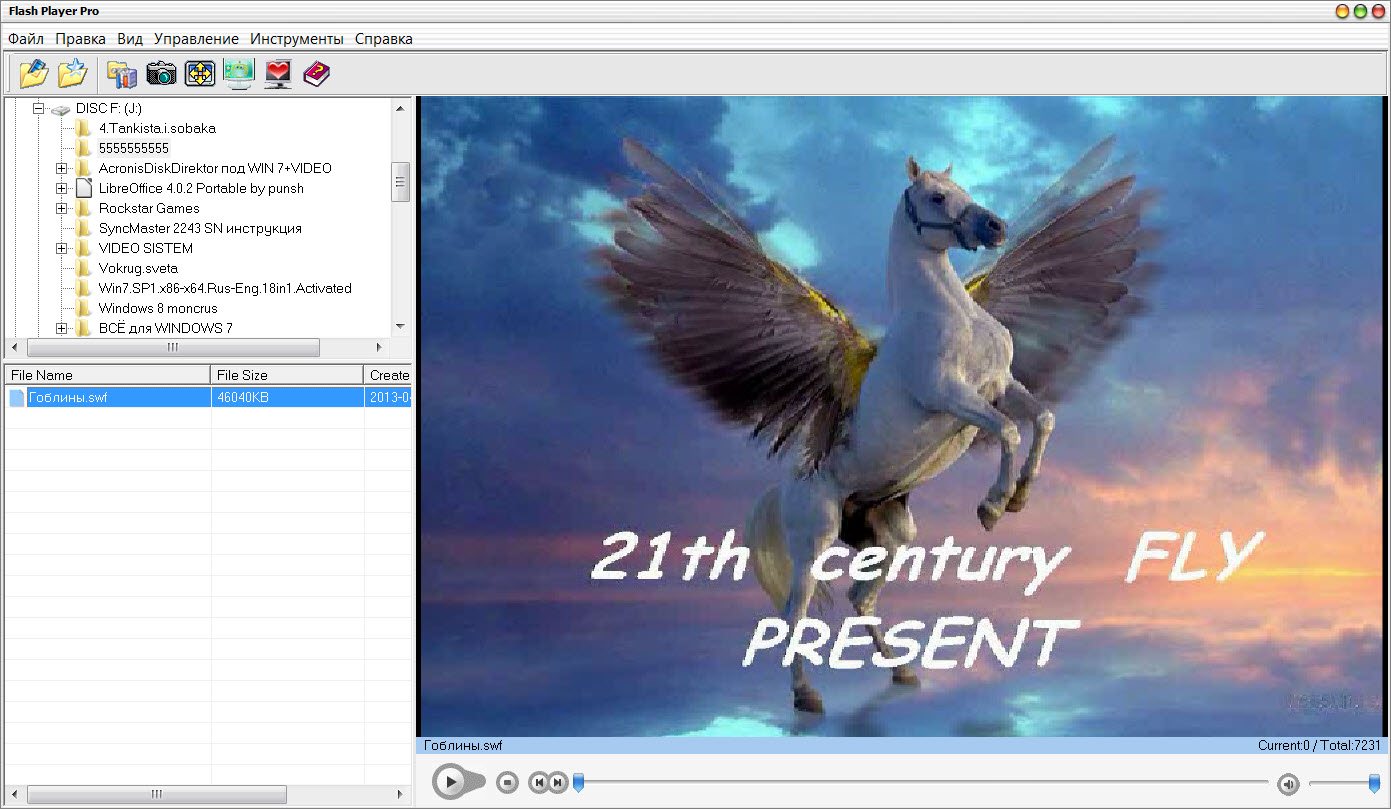Open help with the purple book icon
This screenshot has height=809, width=1391.
(x=316, y=73)
